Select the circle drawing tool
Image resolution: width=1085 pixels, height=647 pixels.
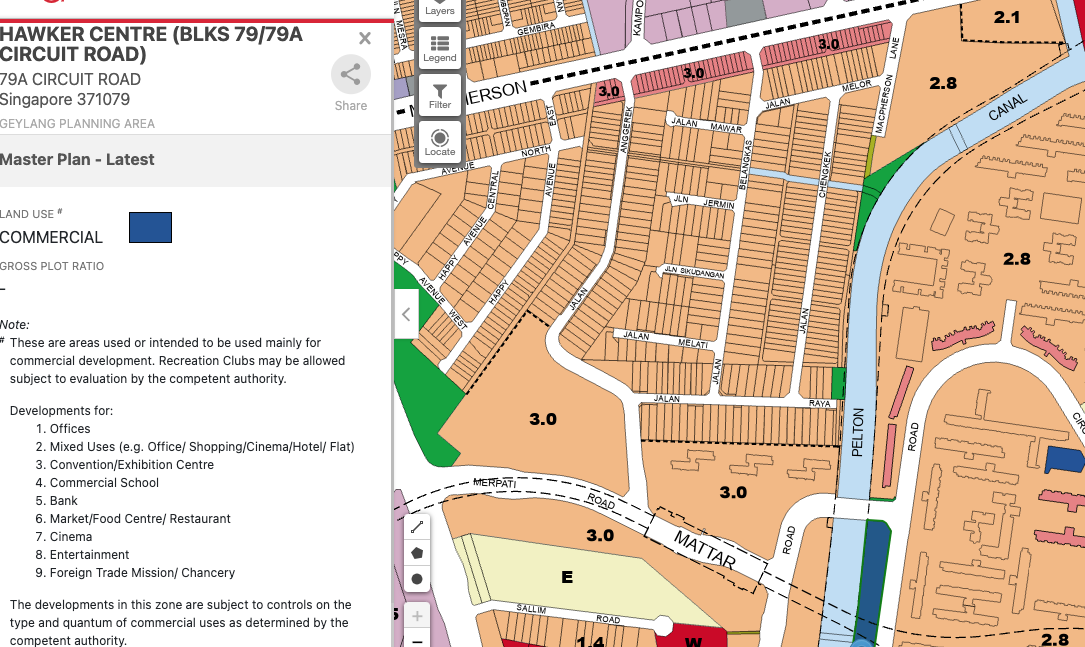coord(417,579)
